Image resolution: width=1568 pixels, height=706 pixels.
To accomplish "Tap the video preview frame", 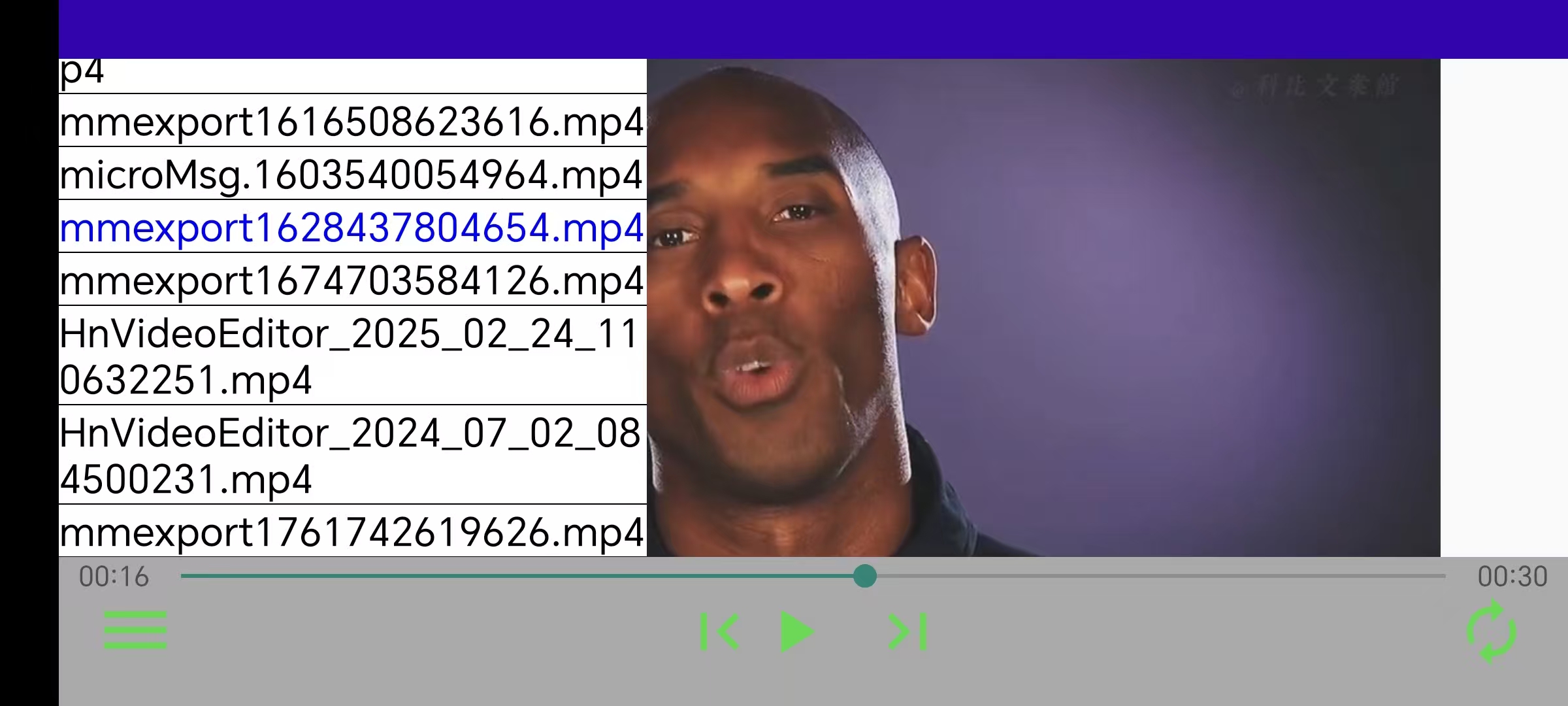I will [1043, 307].
